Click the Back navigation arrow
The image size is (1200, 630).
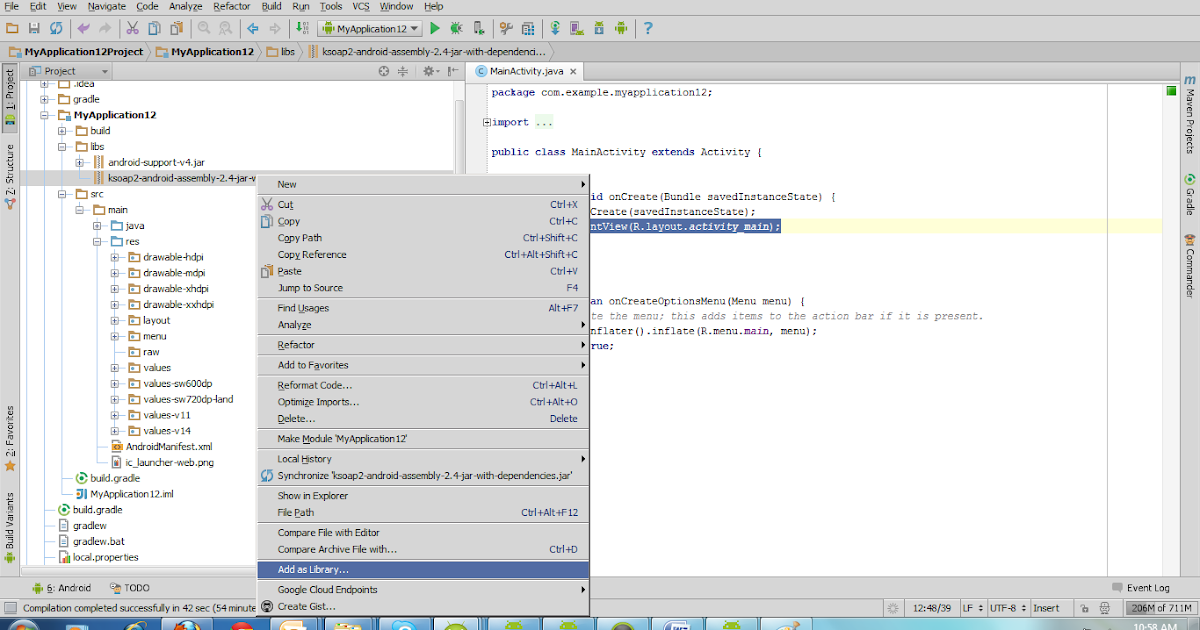pyautogui.click(x=253, y=29)
